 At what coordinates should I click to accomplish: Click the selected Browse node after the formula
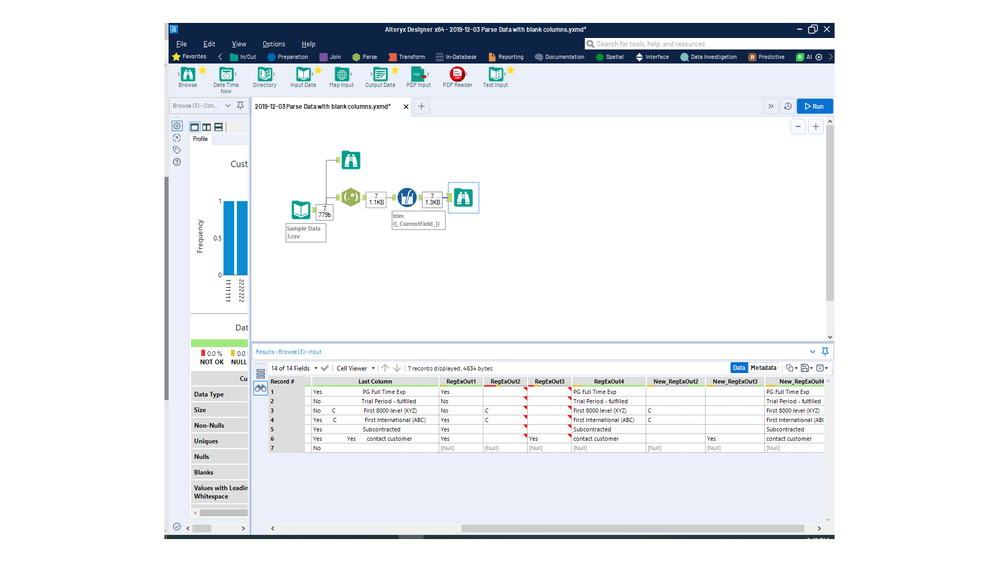tap(463, 198)
